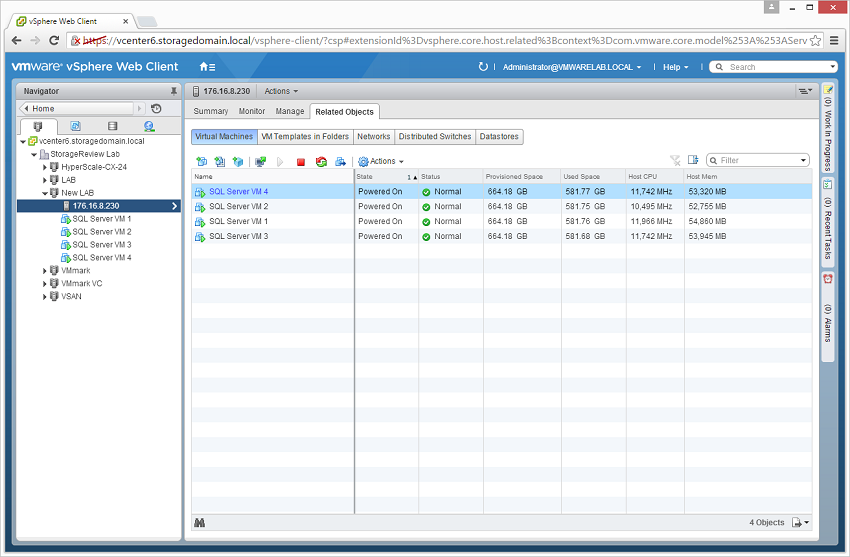This screenshot has width=850, height=557.
Task: Click the new virtual machine toolbar icon
Action: (202, 161)
